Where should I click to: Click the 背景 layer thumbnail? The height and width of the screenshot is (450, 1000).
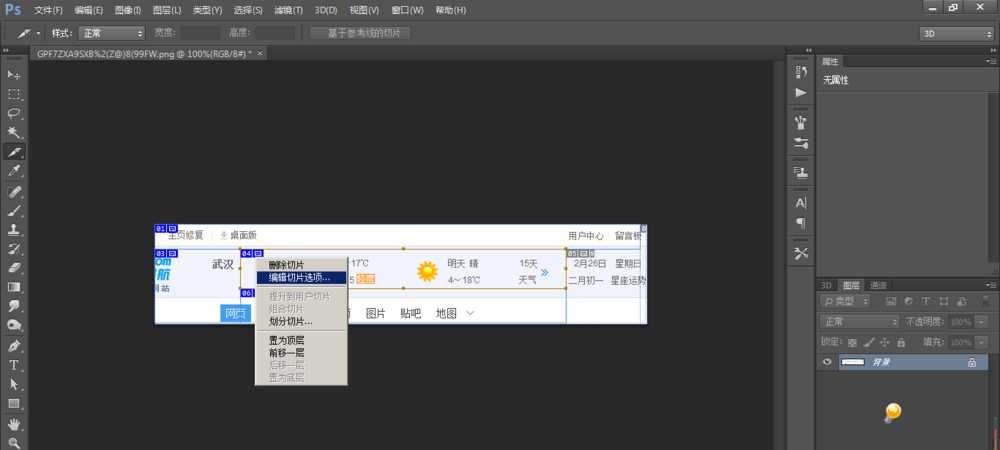tap(852, 363)
